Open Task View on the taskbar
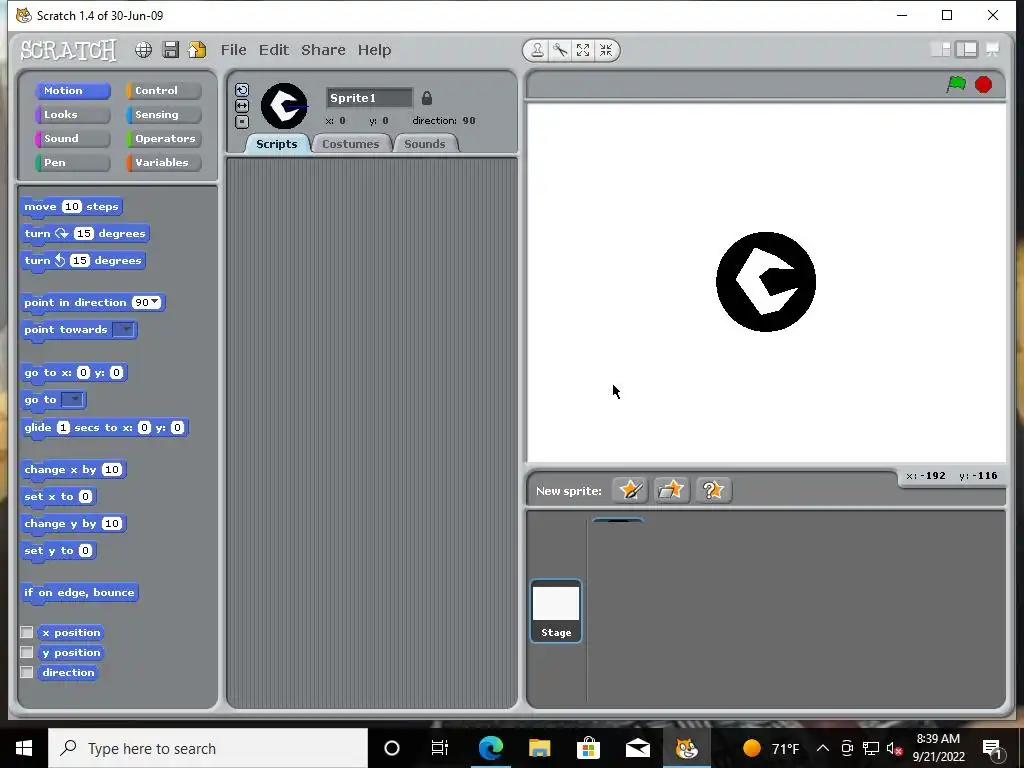Image resolution: width=1024 pixels, height=768 pixels. (x=440, y=748)
